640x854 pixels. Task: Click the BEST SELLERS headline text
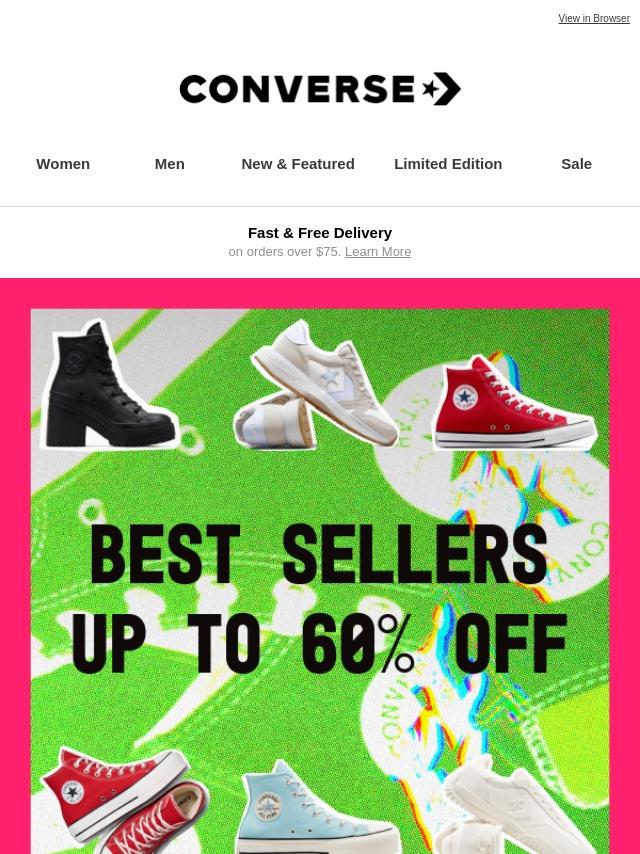(319, 555)
